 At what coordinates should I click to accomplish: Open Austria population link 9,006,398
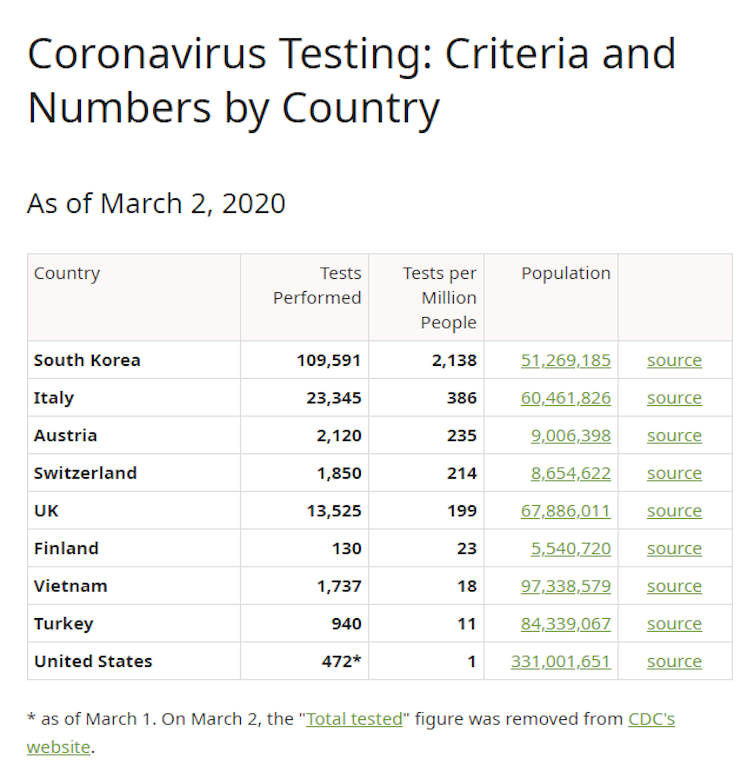[570, 436]
